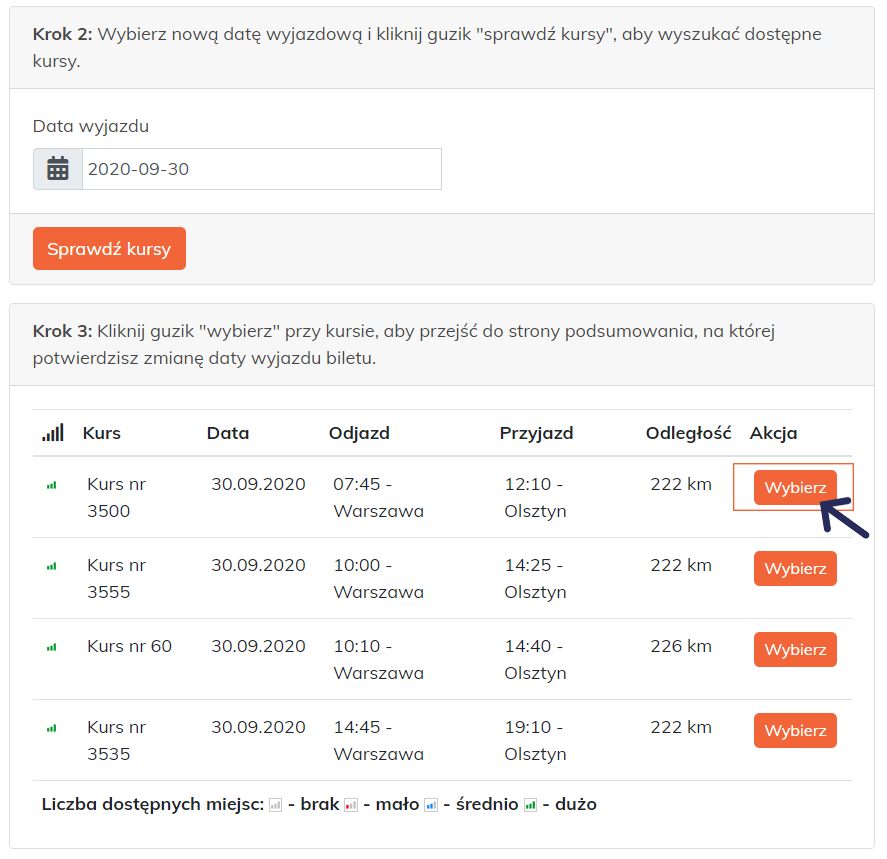Click the Odległość column header
This screenshot has width=887, height=859.
688,433
